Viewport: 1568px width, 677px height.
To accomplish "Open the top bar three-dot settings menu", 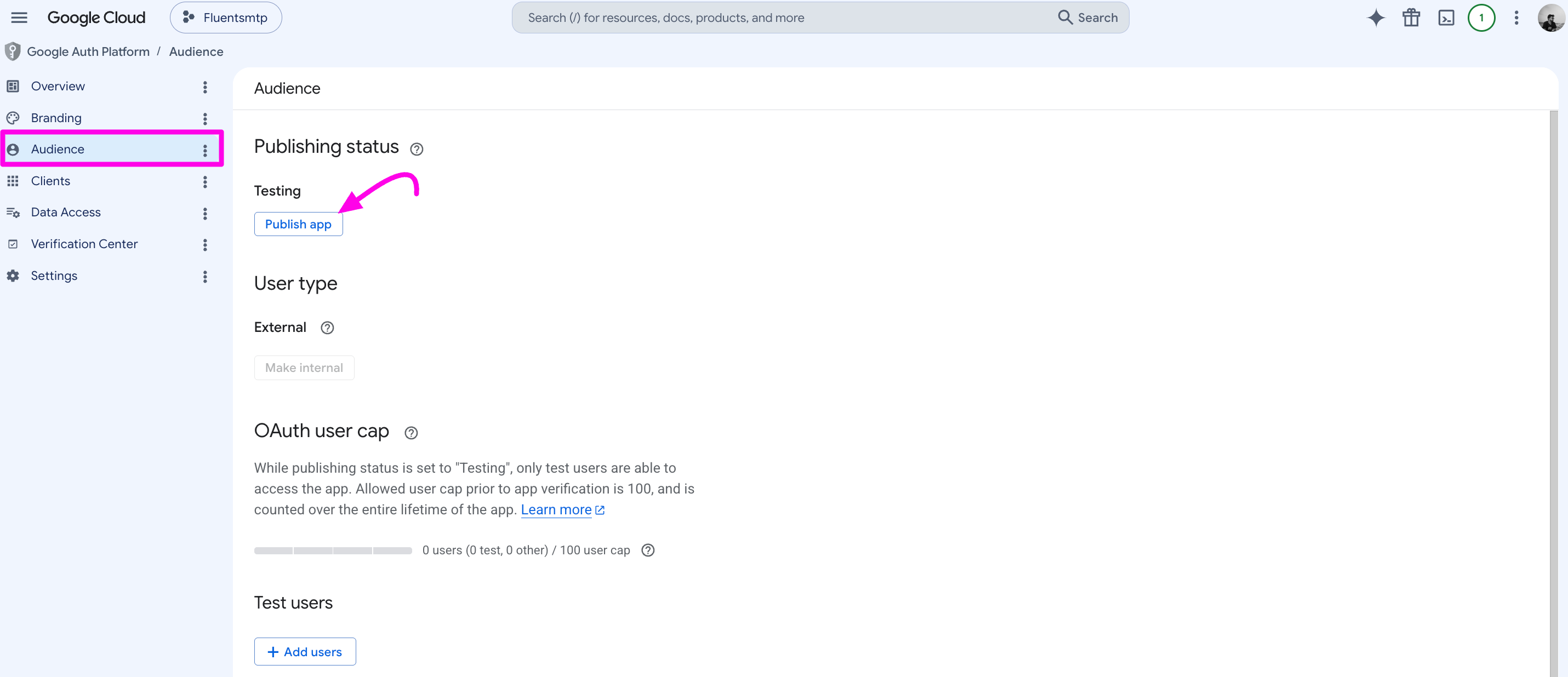I will [x=1516, y=18].
